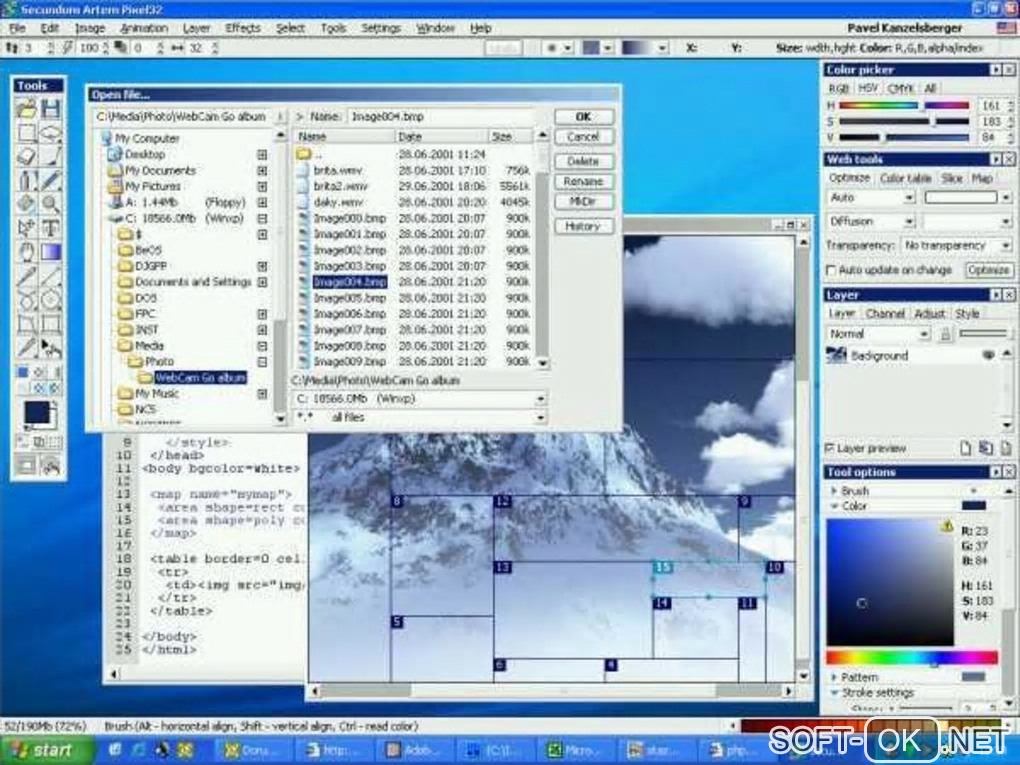Hide the Background layer eye icon
This screenshot has height=765, width=1020.
(988, 355)
